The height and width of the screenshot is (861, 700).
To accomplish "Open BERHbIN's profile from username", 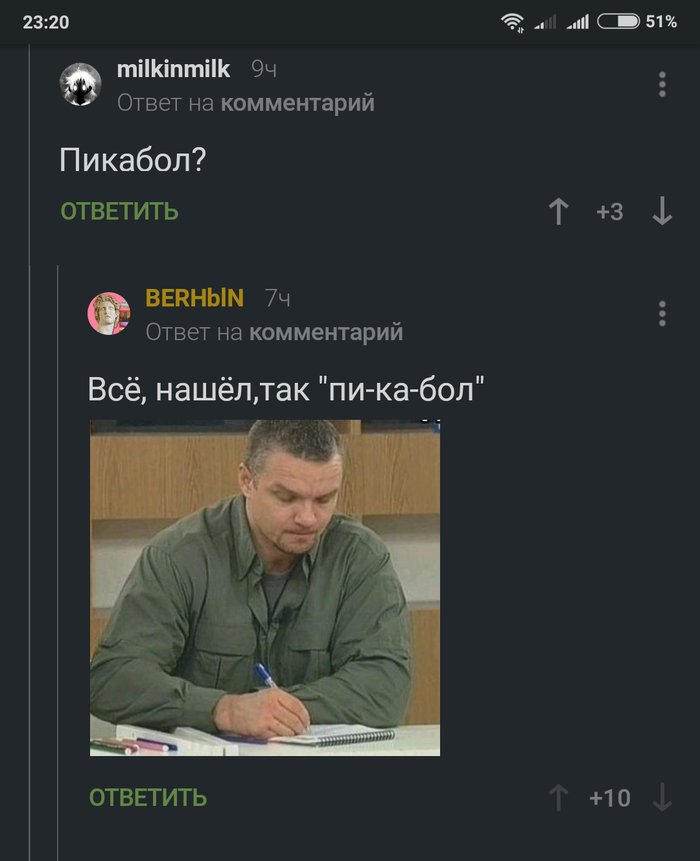I will [194, 298].
